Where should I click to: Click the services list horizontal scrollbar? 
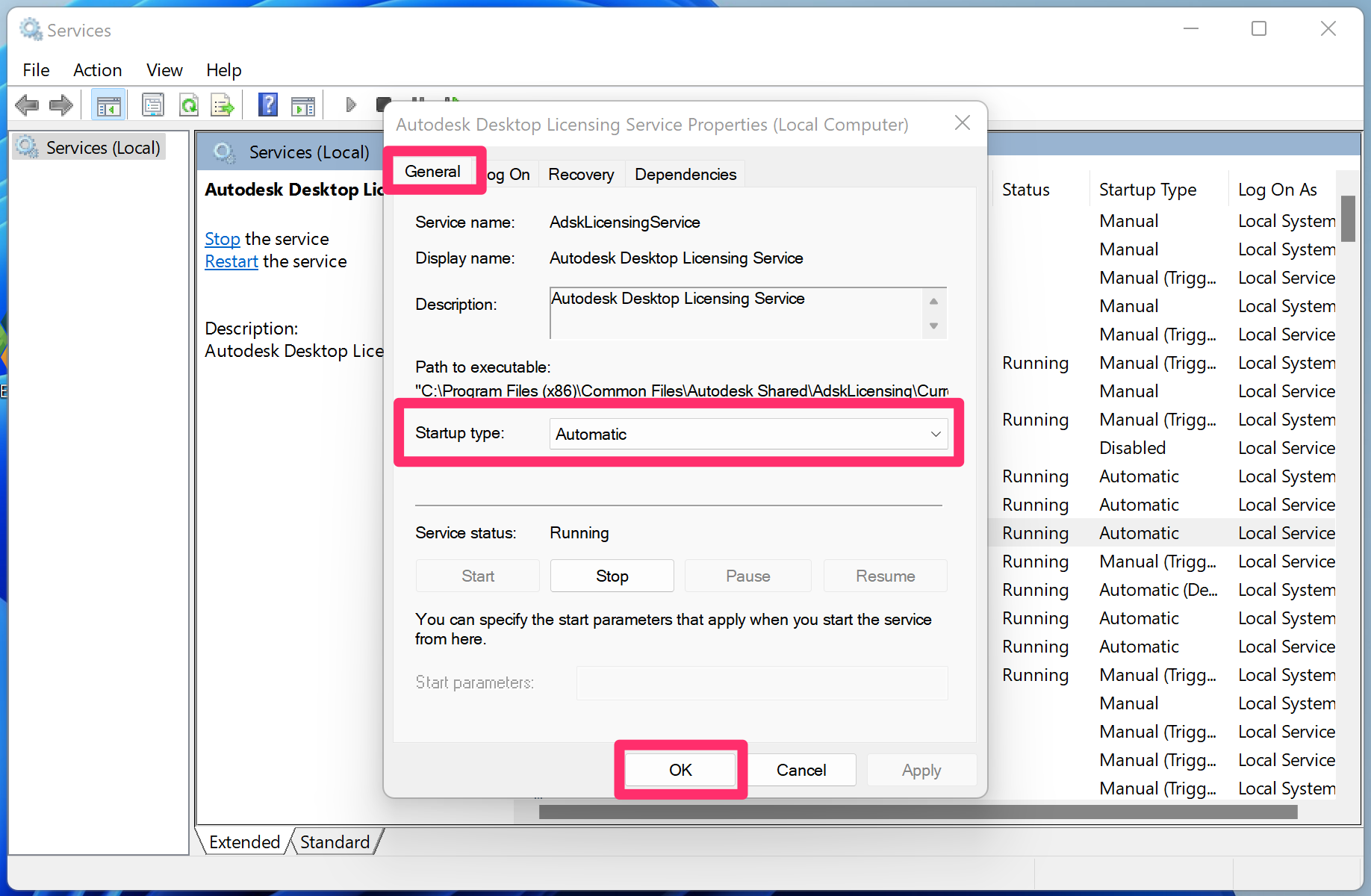(918, 812)
